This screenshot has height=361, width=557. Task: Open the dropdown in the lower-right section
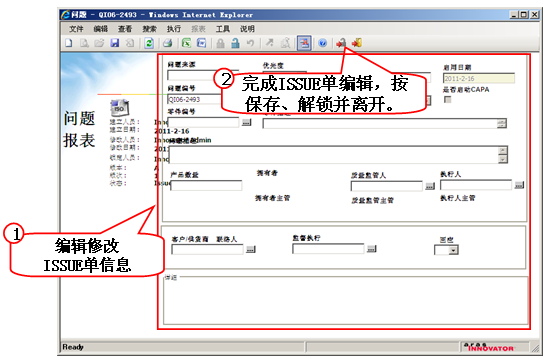click(453, 250)
